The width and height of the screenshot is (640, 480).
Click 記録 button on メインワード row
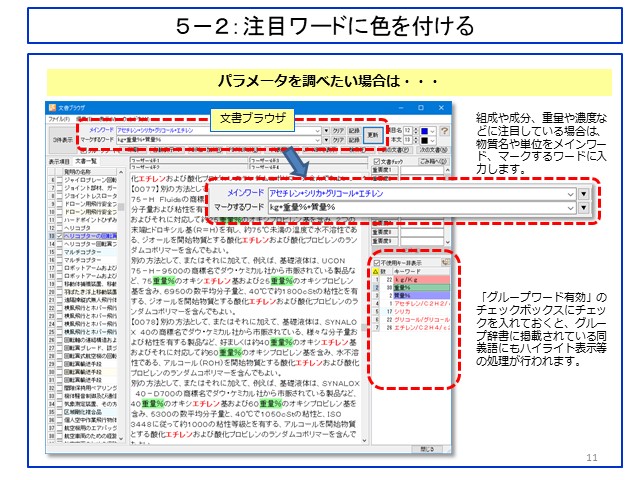tap(353, 131)
